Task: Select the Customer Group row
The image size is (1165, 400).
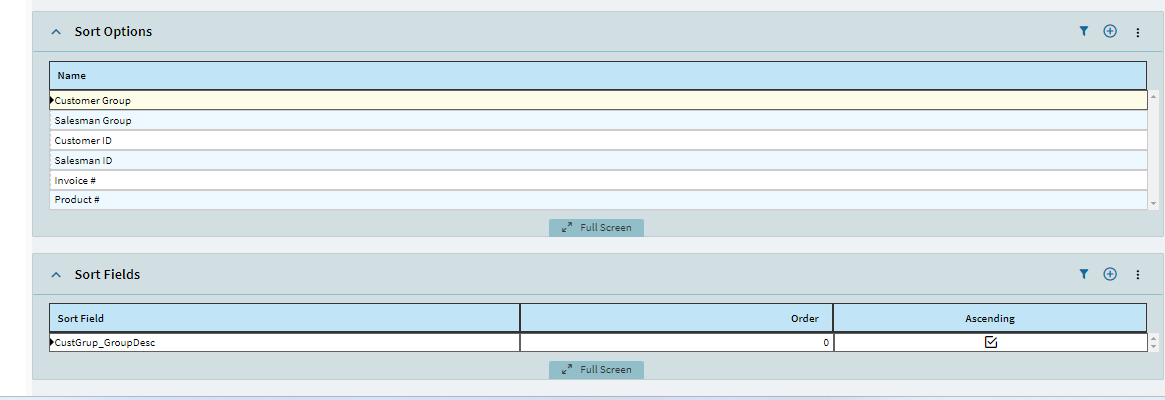Action: (598, 100)
